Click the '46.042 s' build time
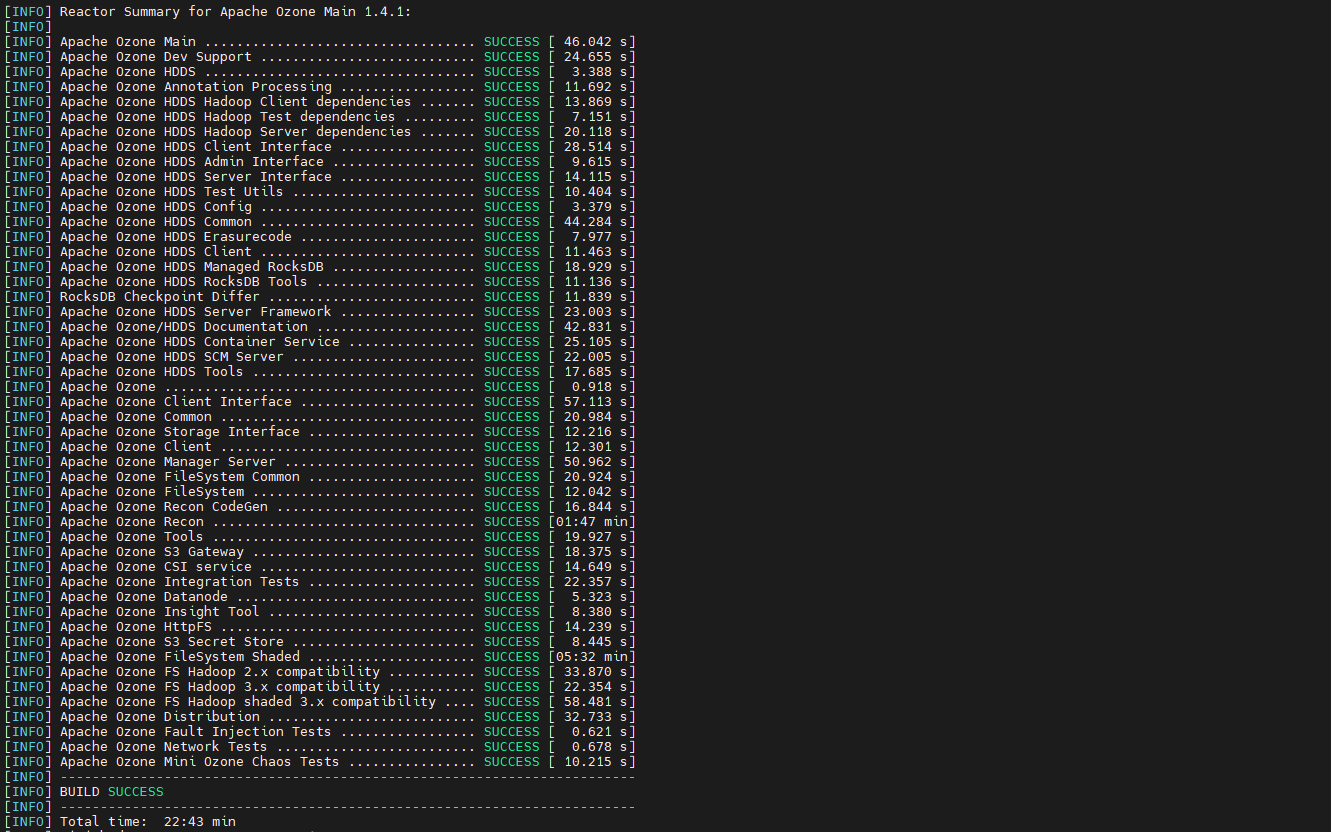This screenshot has width=1331, height=832. (598, 42)
